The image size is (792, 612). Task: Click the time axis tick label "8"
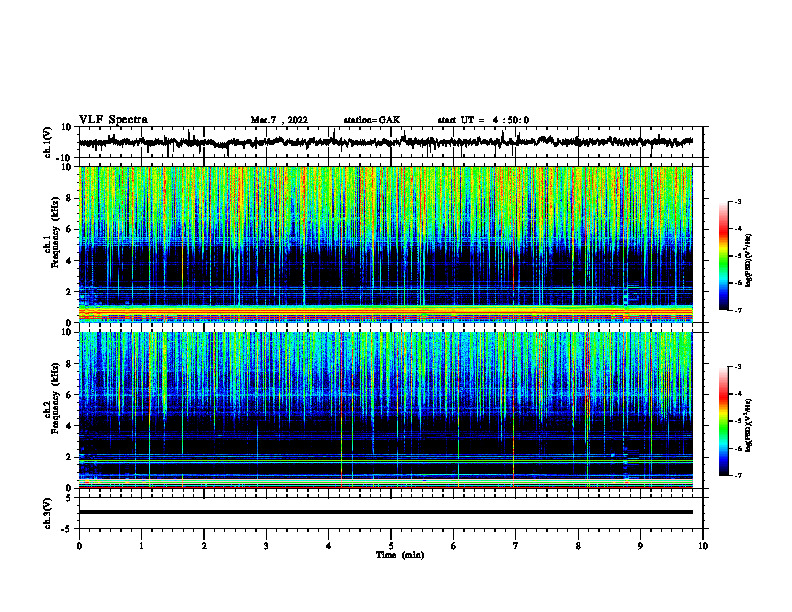pos(578,546)
